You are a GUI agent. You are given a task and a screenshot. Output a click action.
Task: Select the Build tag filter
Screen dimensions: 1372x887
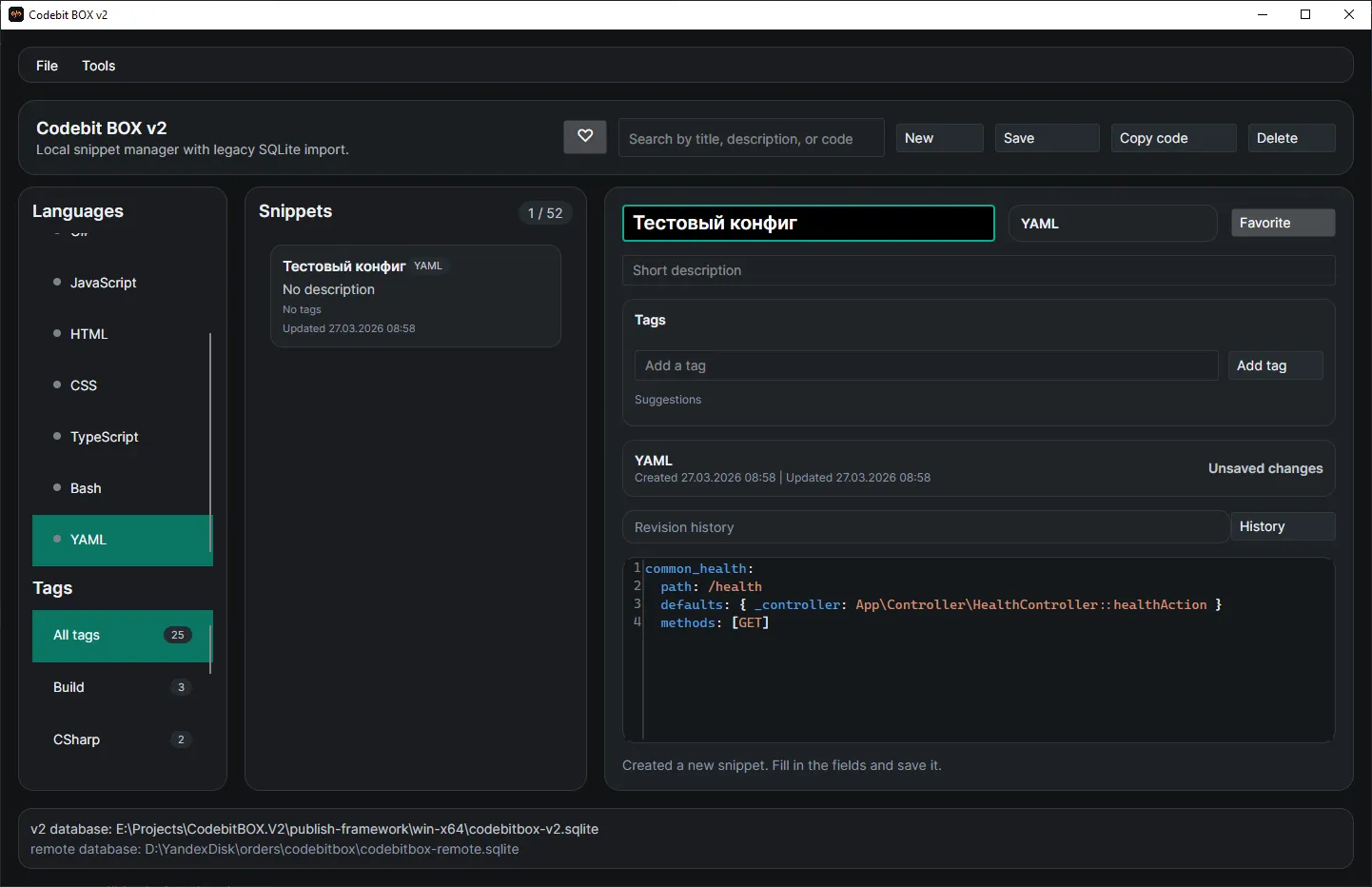coord(69,687)
